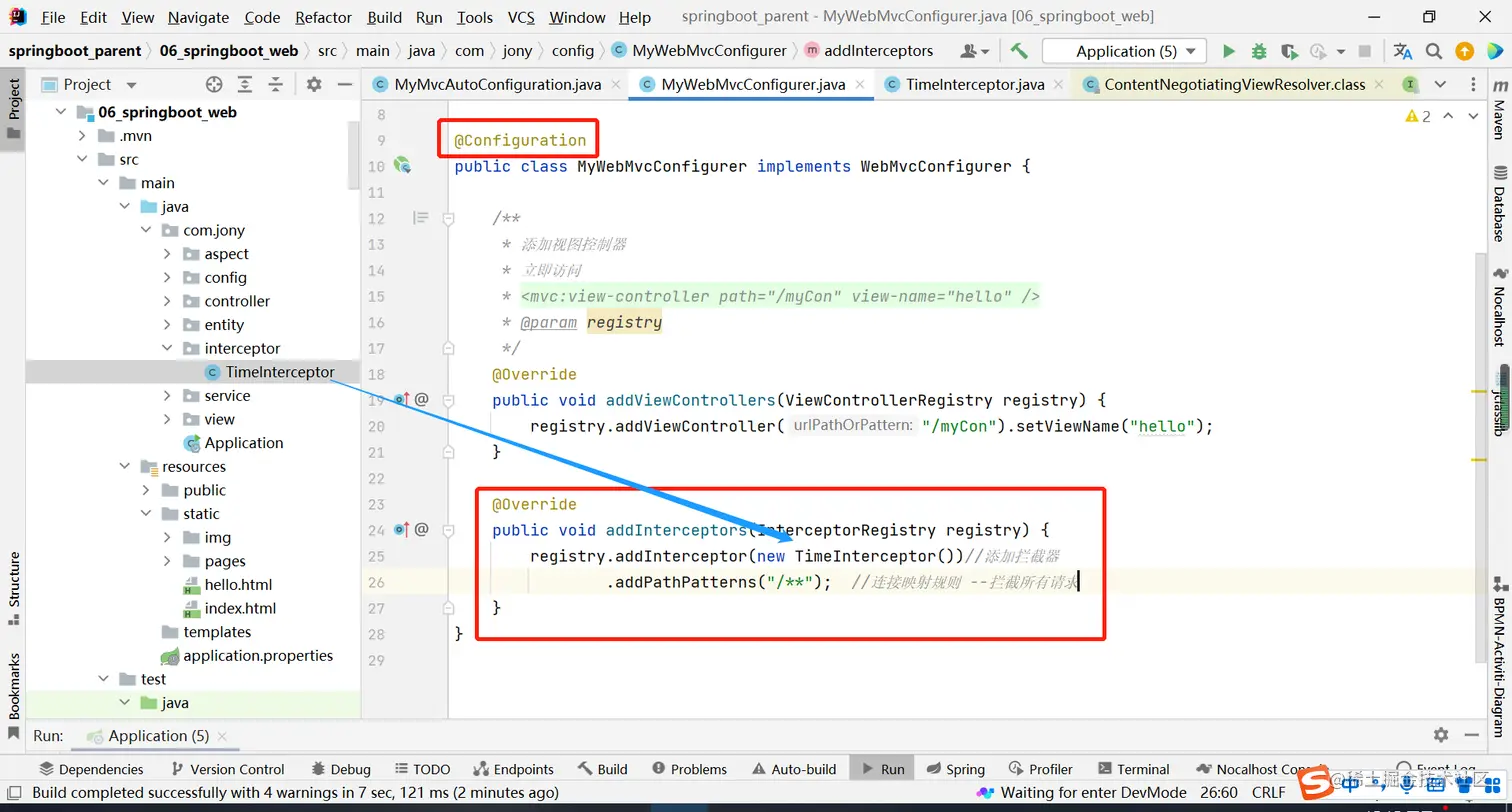1512x812 pixels.
Task: Expand the pages folder under static
Action: (x=167, y=561)
